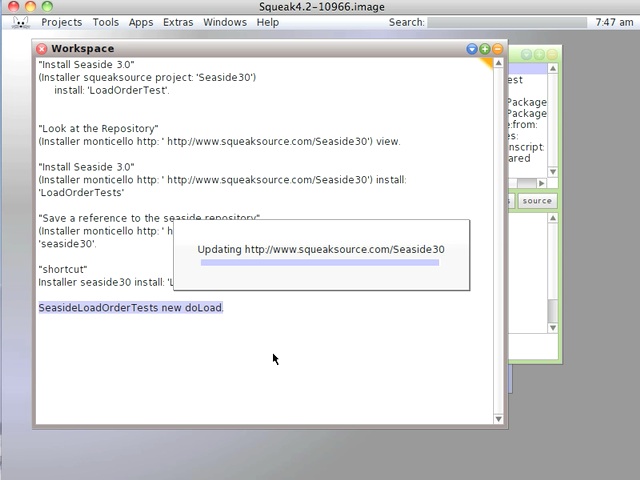Select the 'nscript:' list item in green window
The height and width of the screenshot is (480, 640).
526,147
